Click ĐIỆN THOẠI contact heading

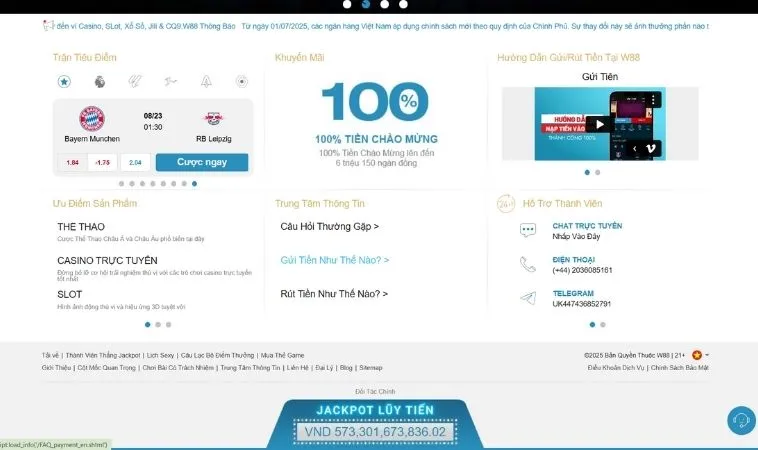coord(573,260)
